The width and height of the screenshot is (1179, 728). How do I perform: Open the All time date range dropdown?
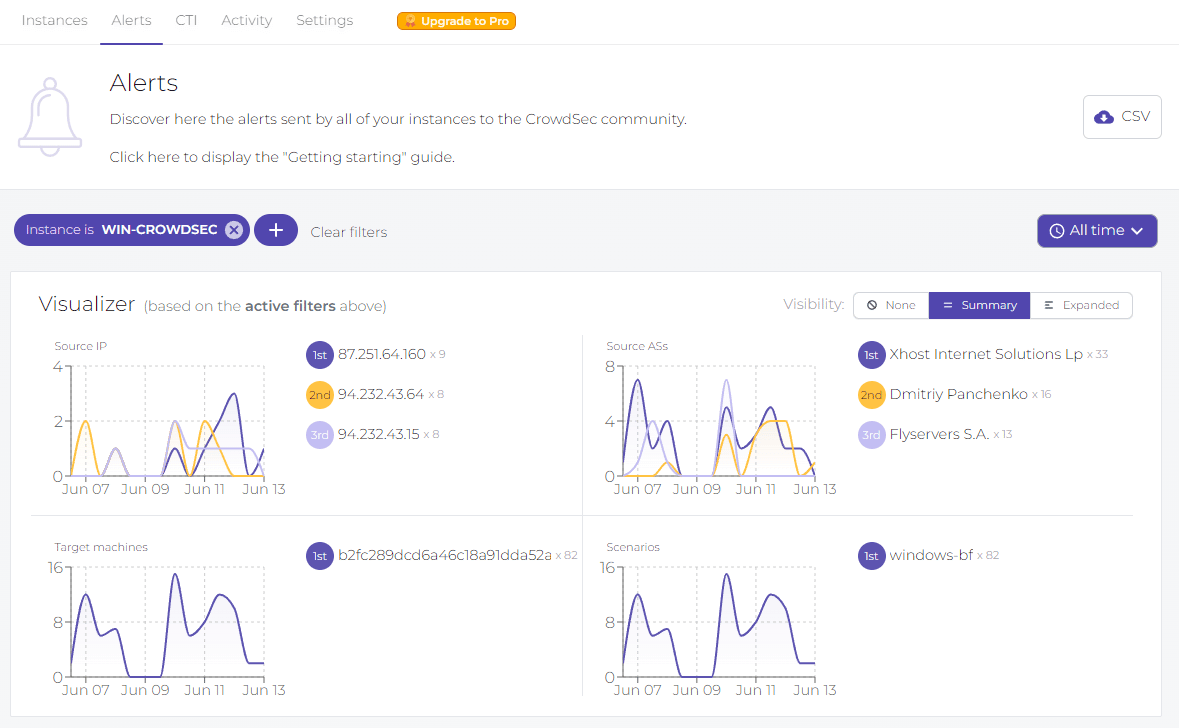click(1097, 230)
